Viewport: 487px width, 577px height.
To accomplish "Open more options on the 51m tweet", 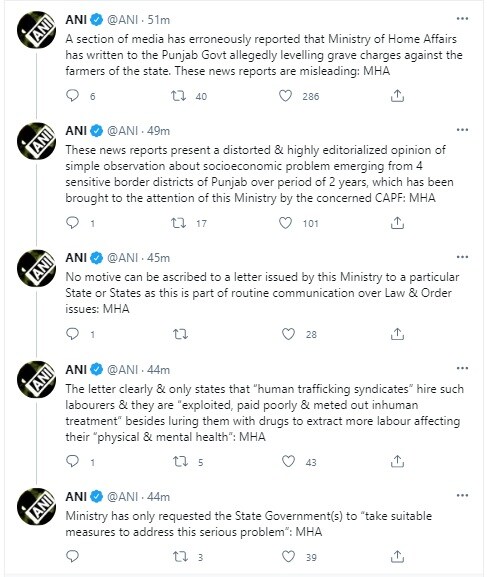I will point(462,18).
